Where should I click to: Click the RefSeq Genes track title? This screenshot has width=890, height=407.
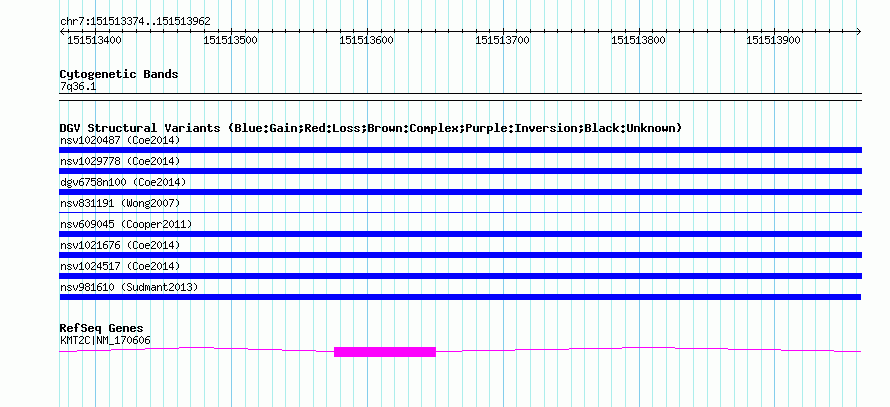click(x=102, y=328)
